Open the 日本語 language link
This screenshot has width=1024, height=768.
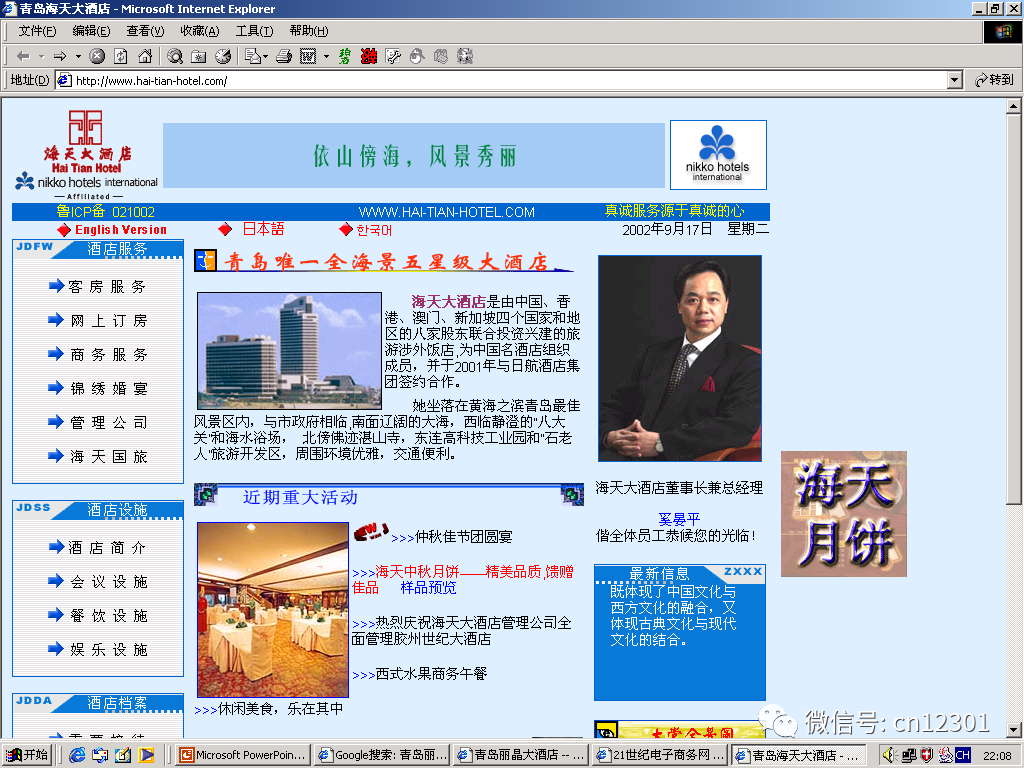(x=263, y=229)
